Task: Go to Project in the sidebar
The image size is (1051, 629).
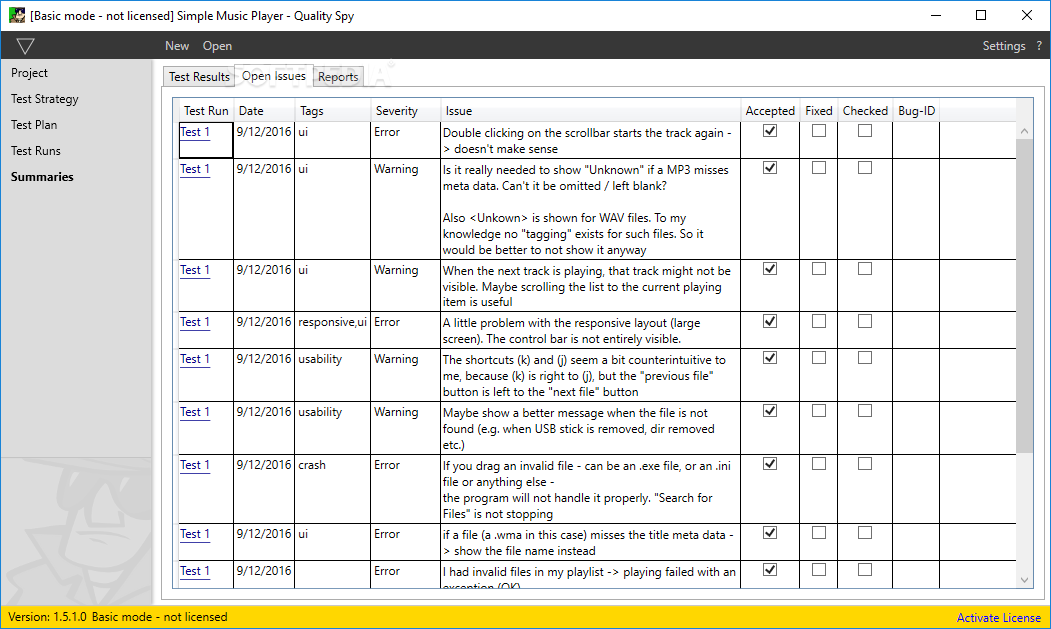Action: pyautogui.click(x=29, y=72)
